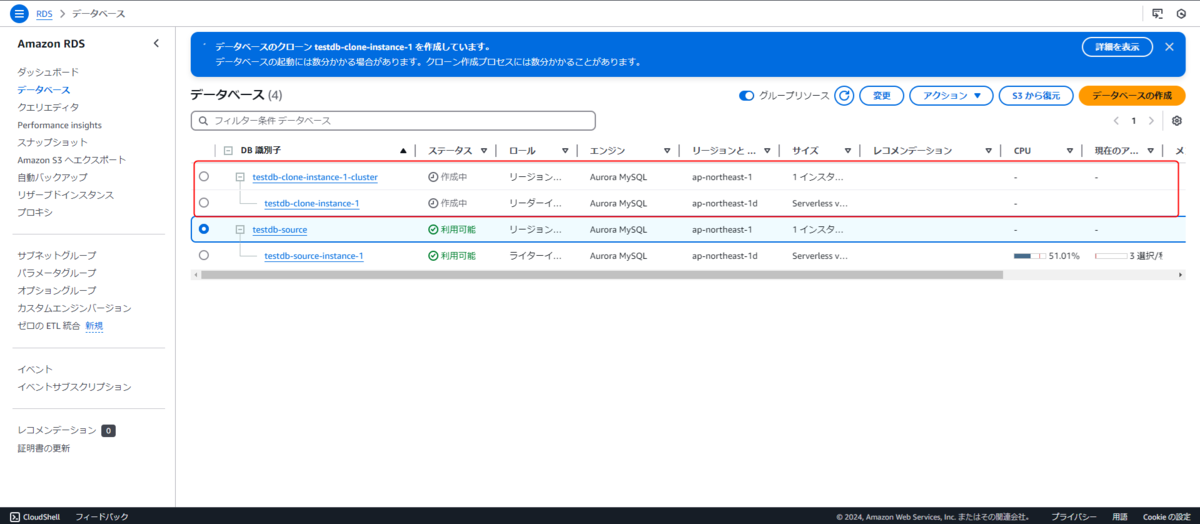Screen dimensions: 1200x524
Task: Open RDS breadcrumb link
Action: click(44, 13)
